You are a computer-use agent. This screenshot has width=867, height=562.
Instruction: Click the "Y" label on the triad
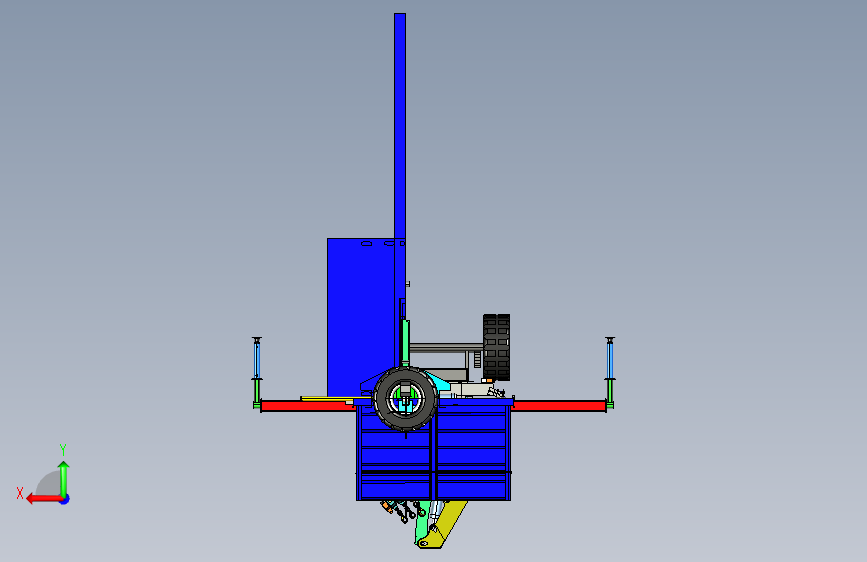[63, 450]
